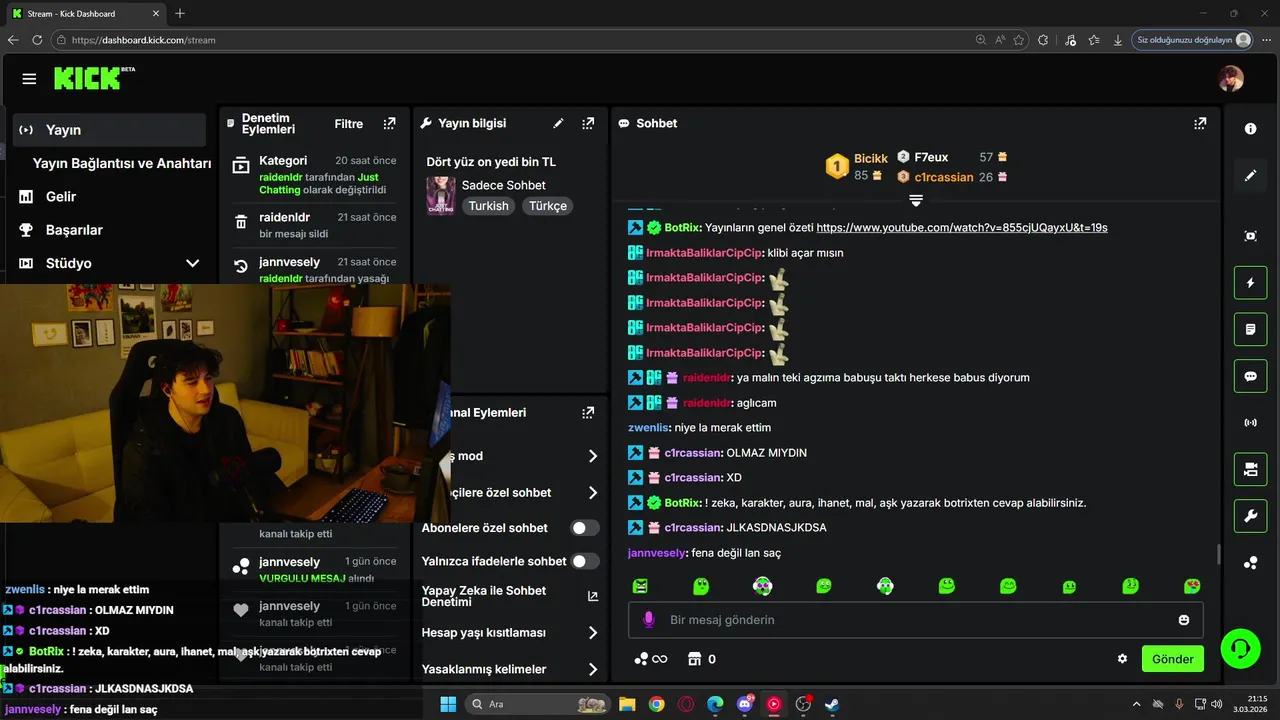Click the wrench settings icon in right sidebar

pyautogui.click(x=1250, y=516)
